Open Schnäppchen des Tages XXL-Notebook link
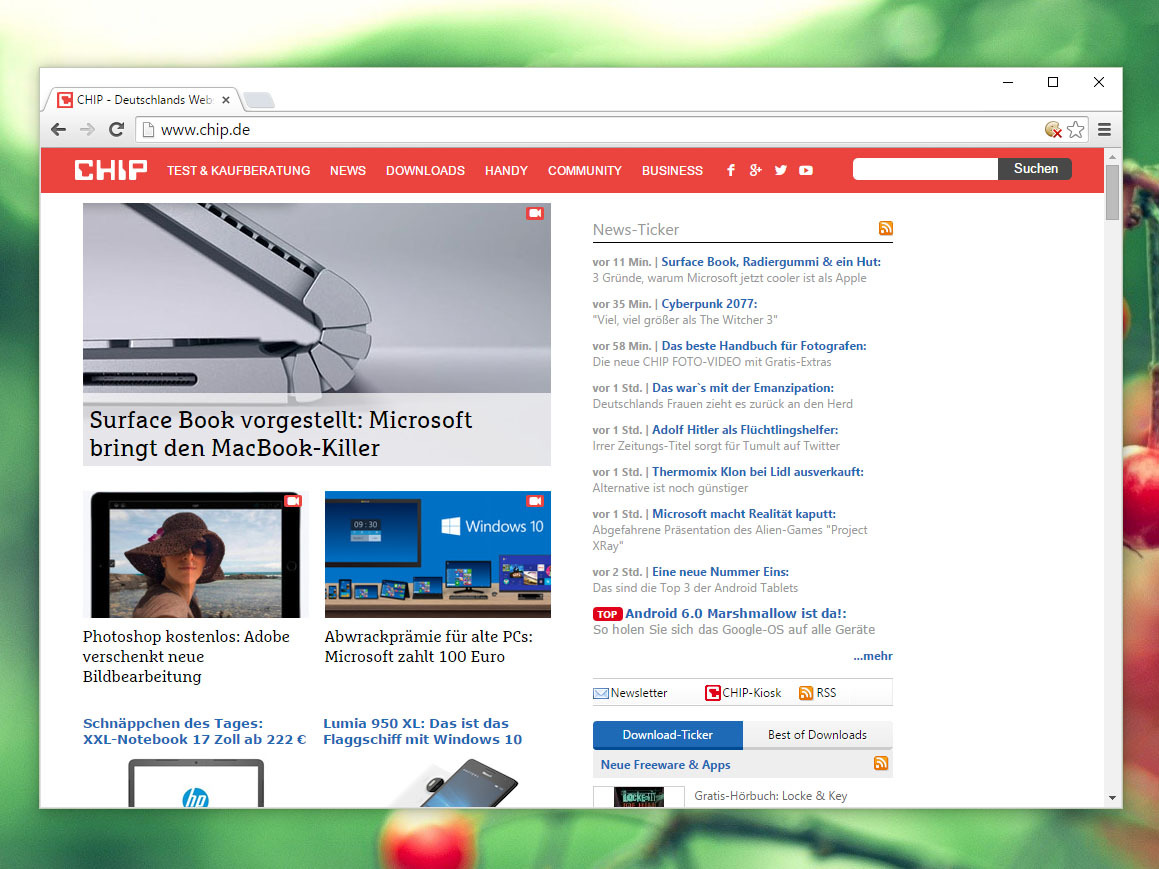This screenshot has height=869, width=1159. (194, 732)
